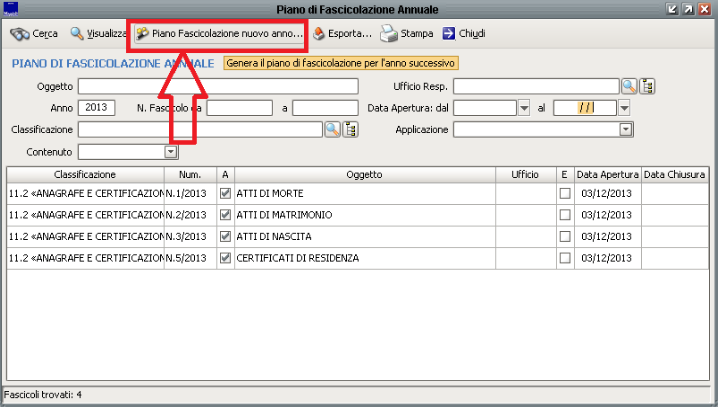
Task: Click the Data Apertura dal date field
Action: click(x=485, y=108)
